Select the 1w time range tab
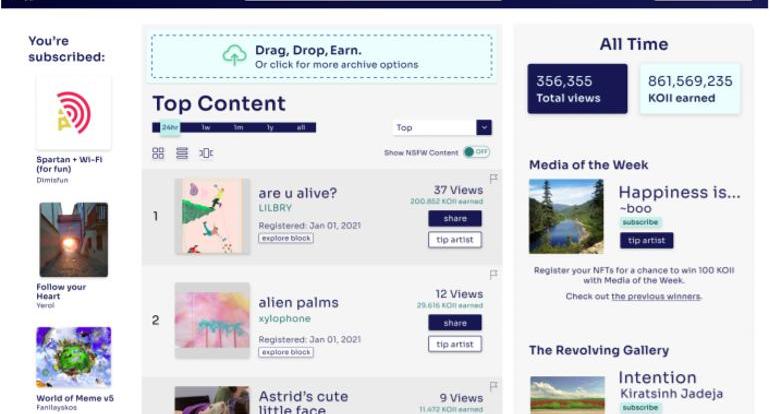 point(205,128)
